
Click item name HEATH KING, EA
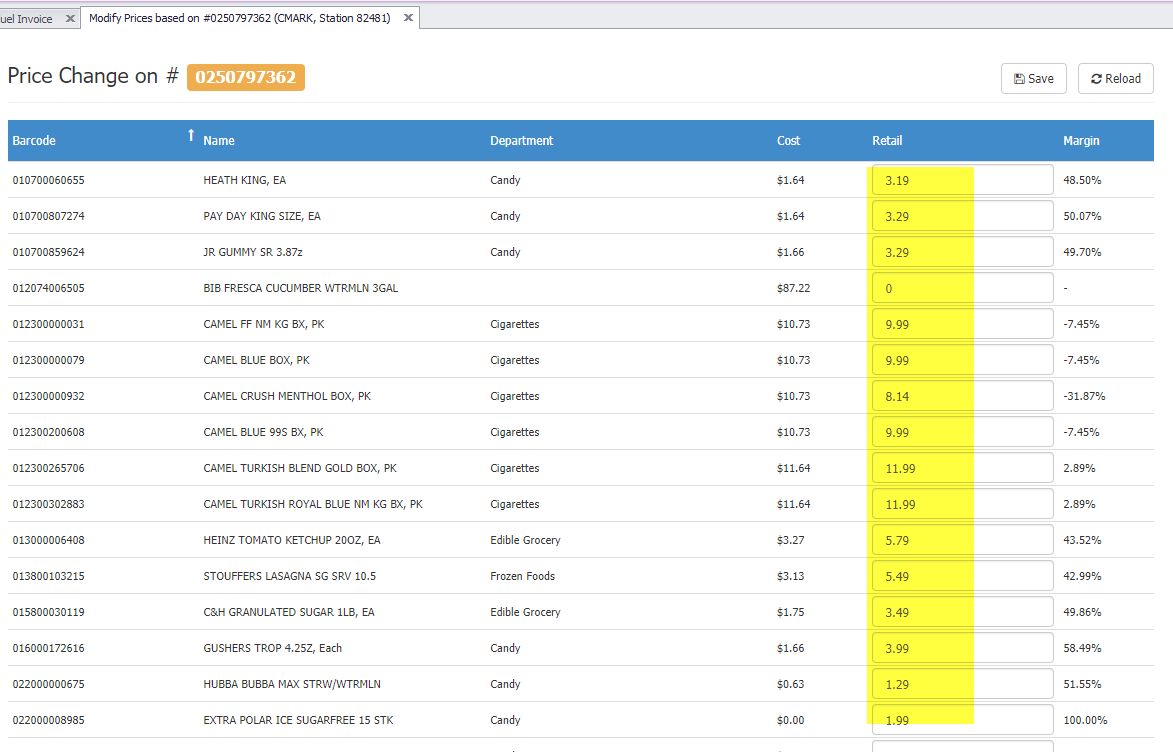[x=245, y=180]
